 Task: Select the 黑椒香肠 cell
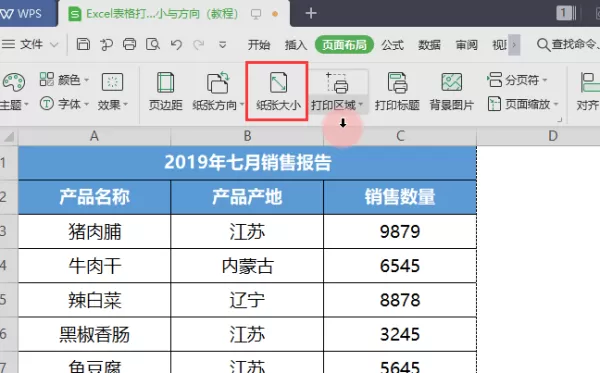coord(94,334)
